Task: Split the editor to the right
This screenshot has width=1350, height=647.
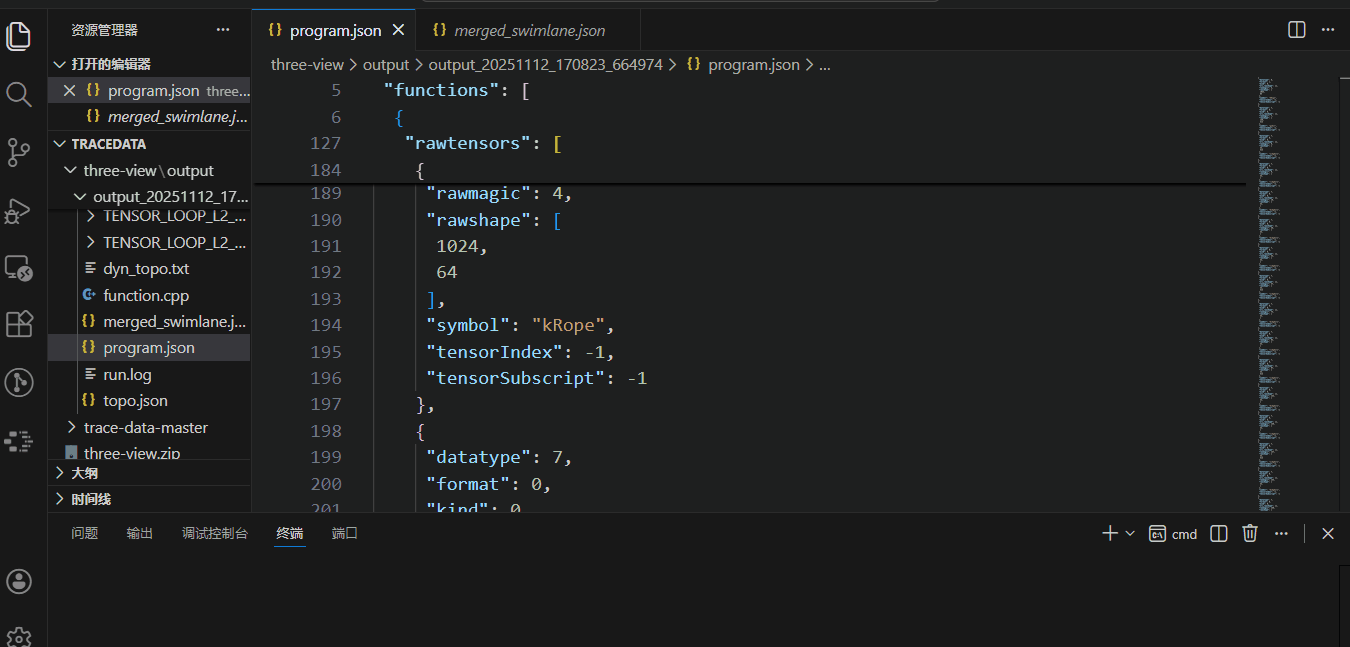Action: tap(1296, 30)
